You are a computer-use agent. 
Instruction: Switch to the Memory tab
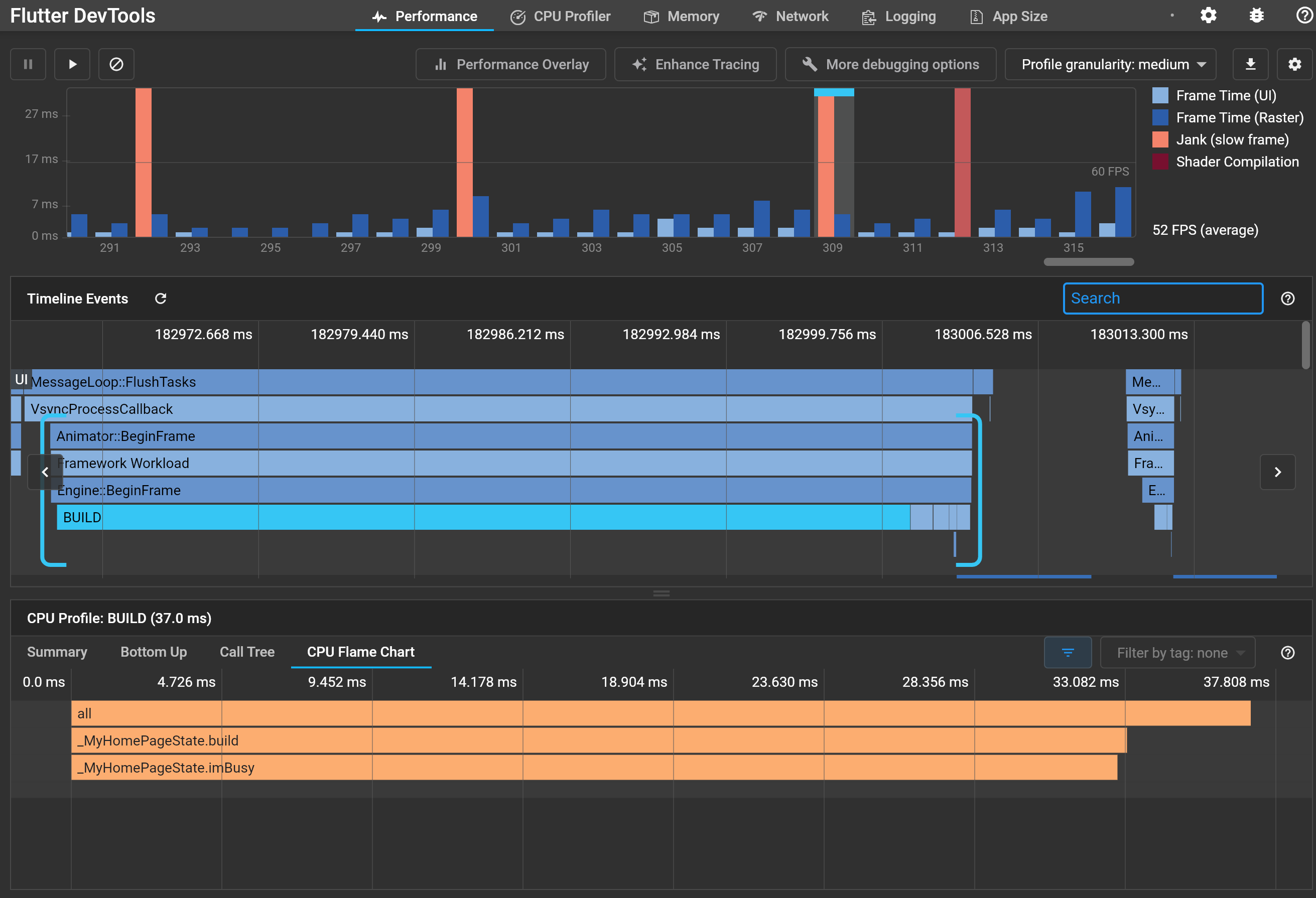[681, 17]
